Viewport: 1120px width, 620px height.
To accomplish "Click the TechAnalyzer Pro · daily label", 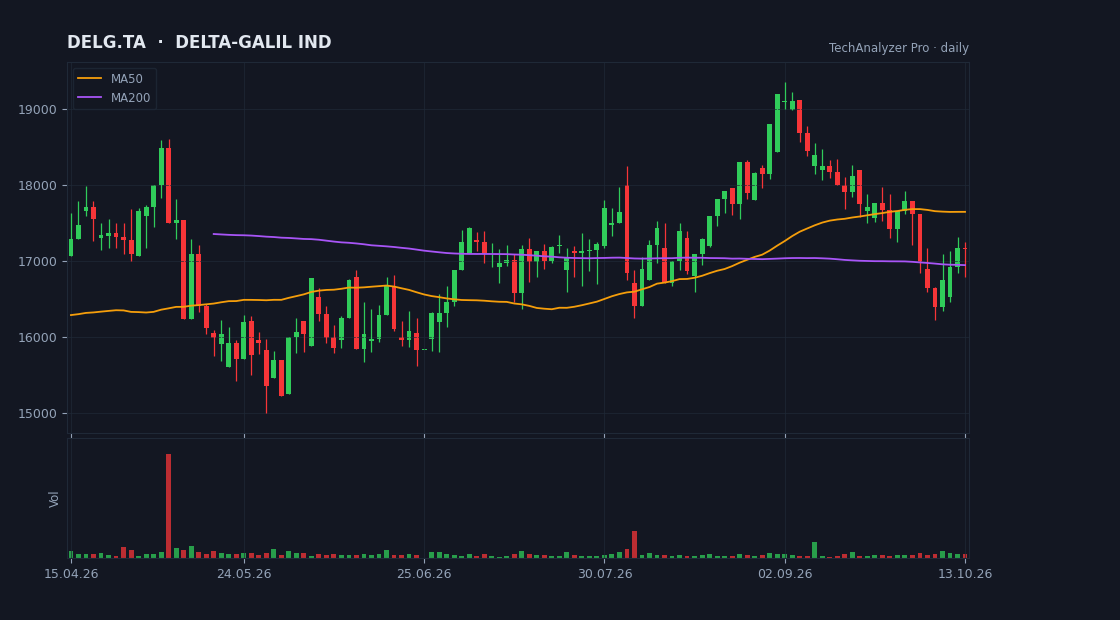I will [x=899, y=48].
